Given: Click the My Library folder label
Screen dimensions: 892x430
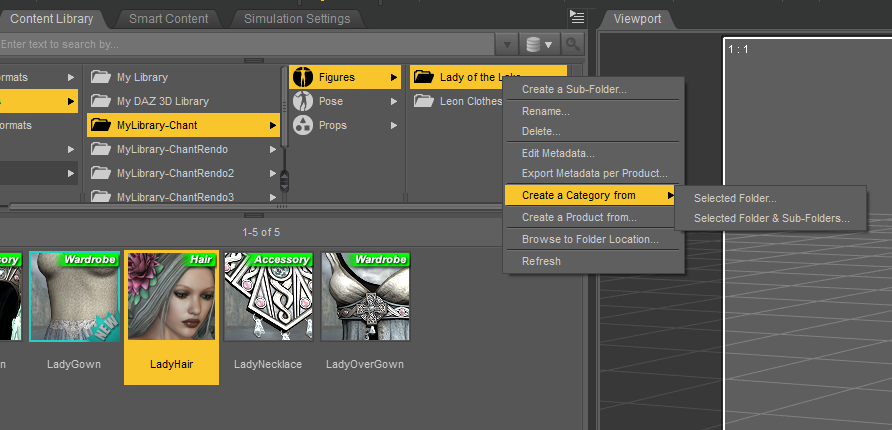Looking at the screenshot, I should pos(142,77).
